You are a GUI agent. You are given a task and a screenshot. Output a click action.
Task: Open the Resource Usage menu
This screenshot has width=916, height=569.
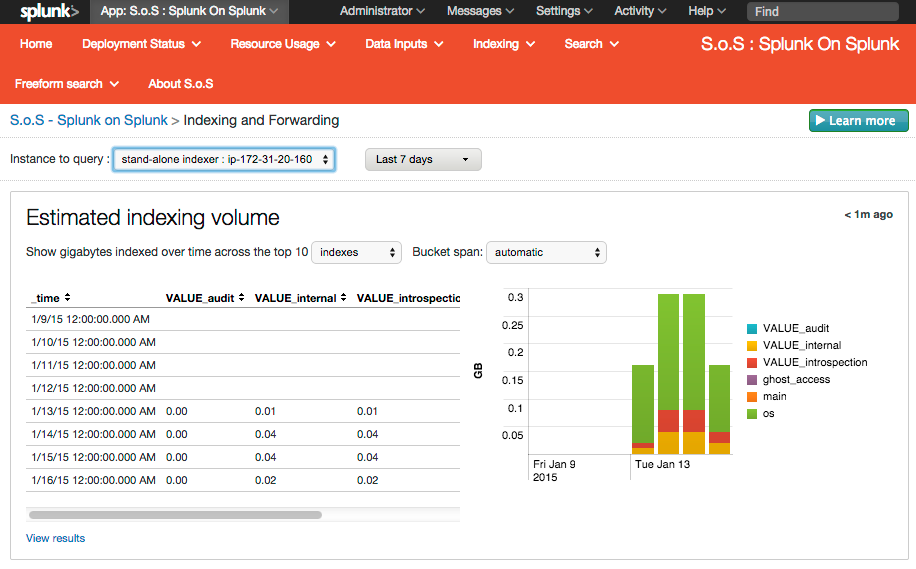(282, 44)
